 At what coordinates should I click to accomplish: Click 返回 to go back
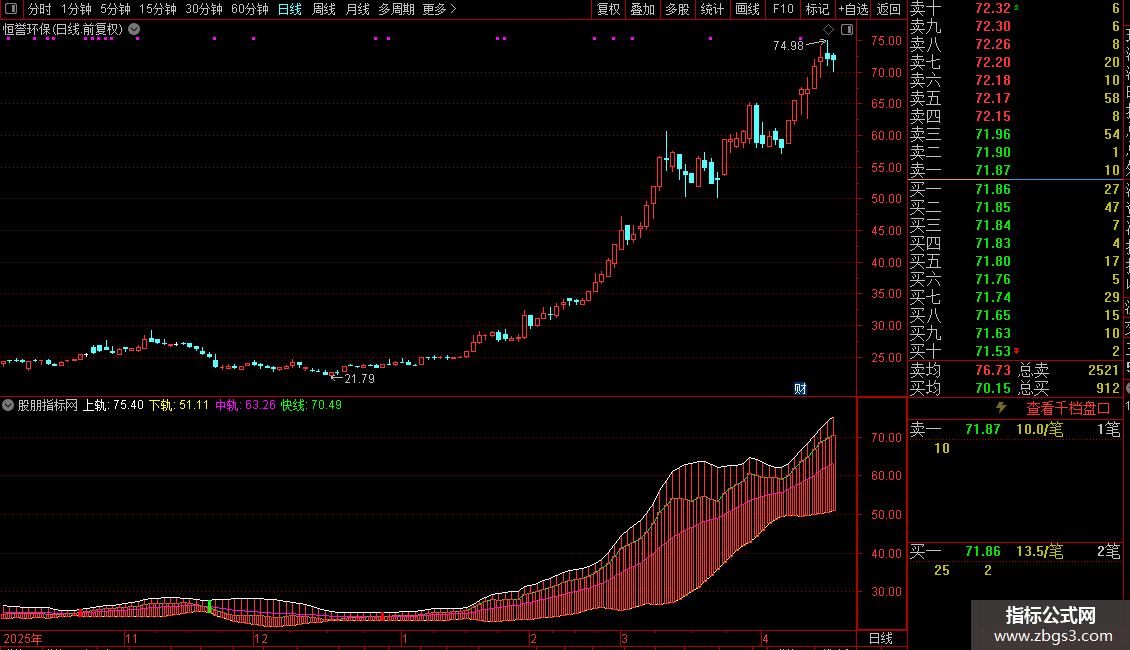889,9
